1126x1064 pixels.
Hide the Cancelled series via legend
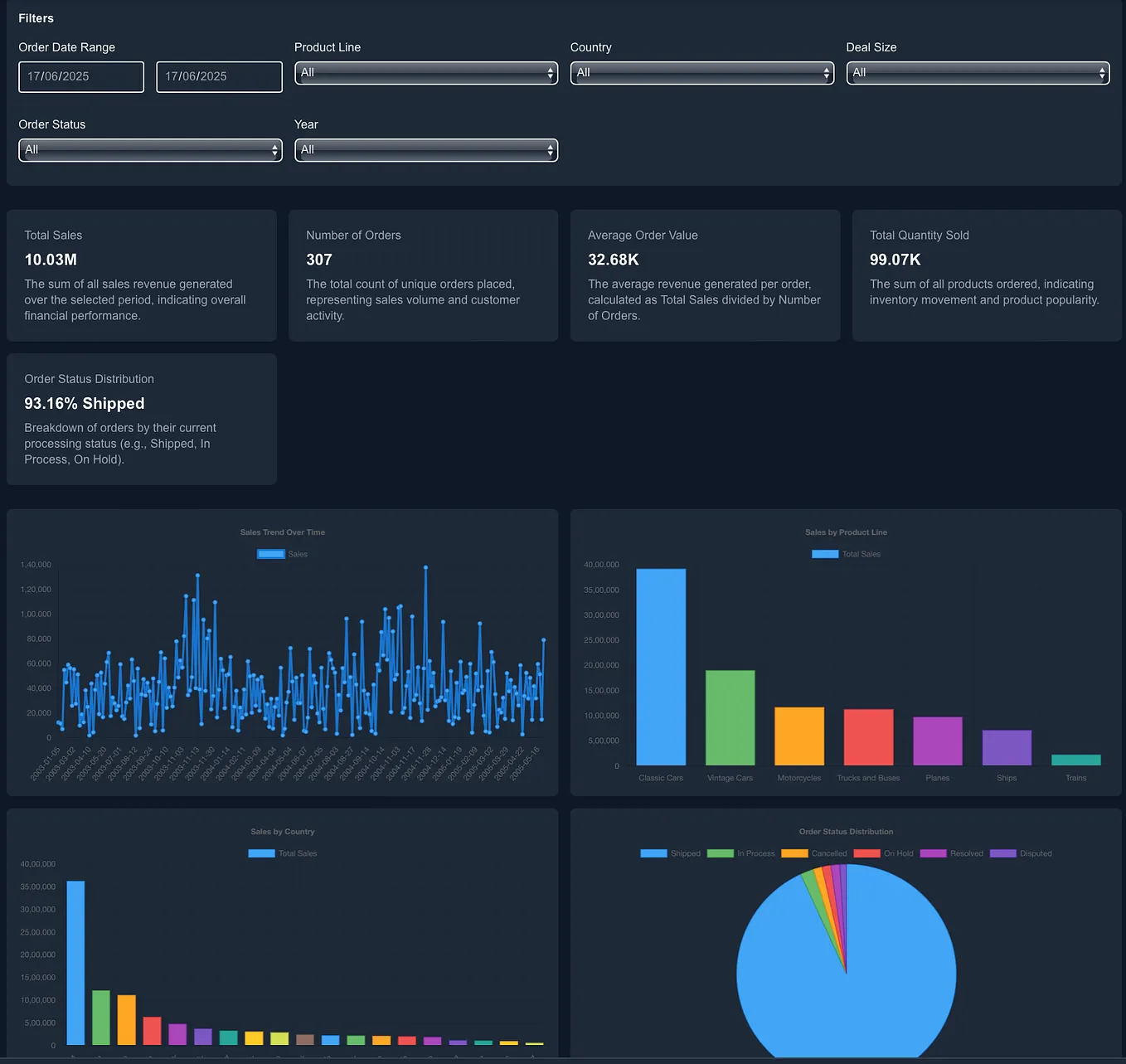click(x=815, y=853)
